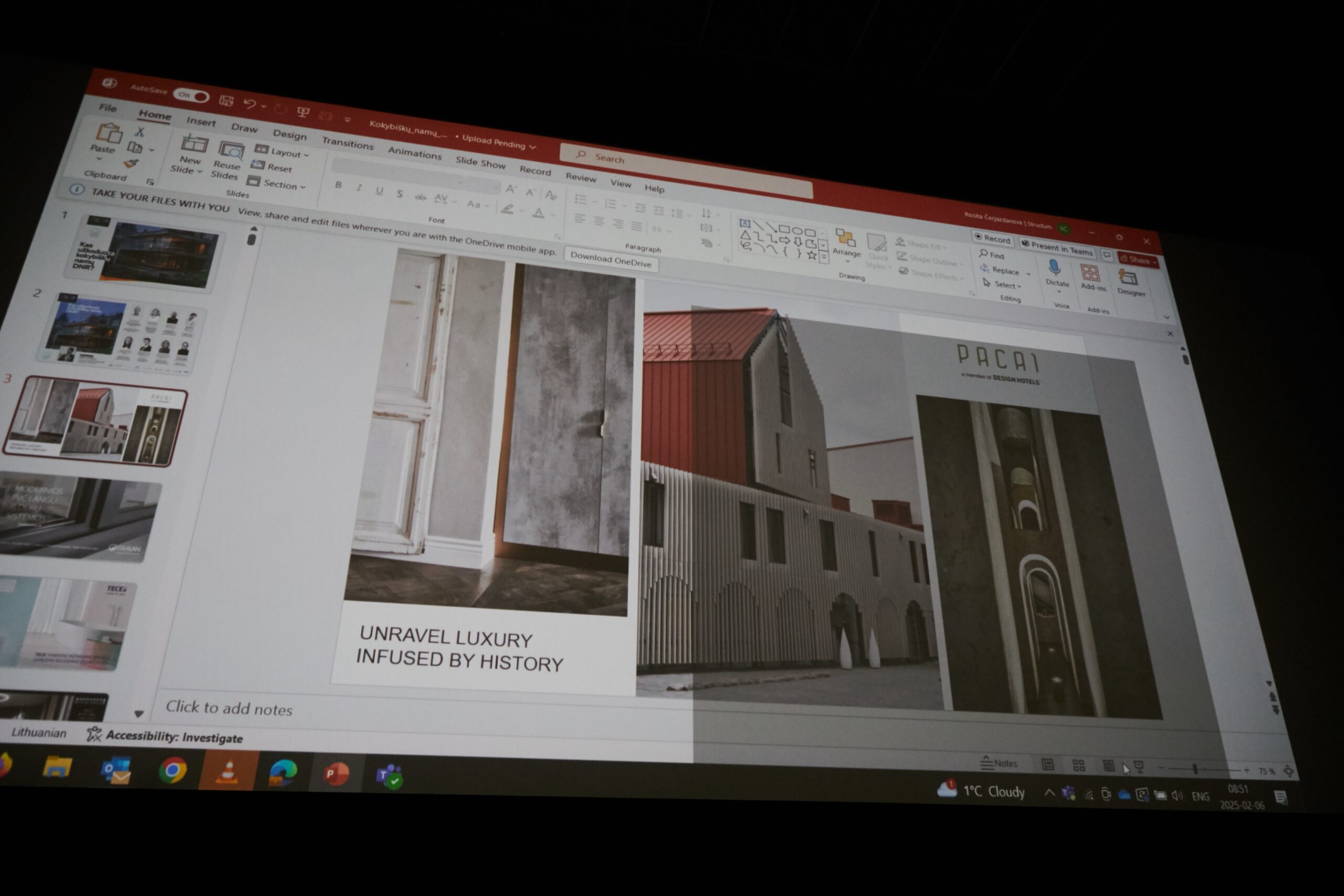Switch to the Animations tab
Screen dimensions: 1344x896
pos(414,153)
